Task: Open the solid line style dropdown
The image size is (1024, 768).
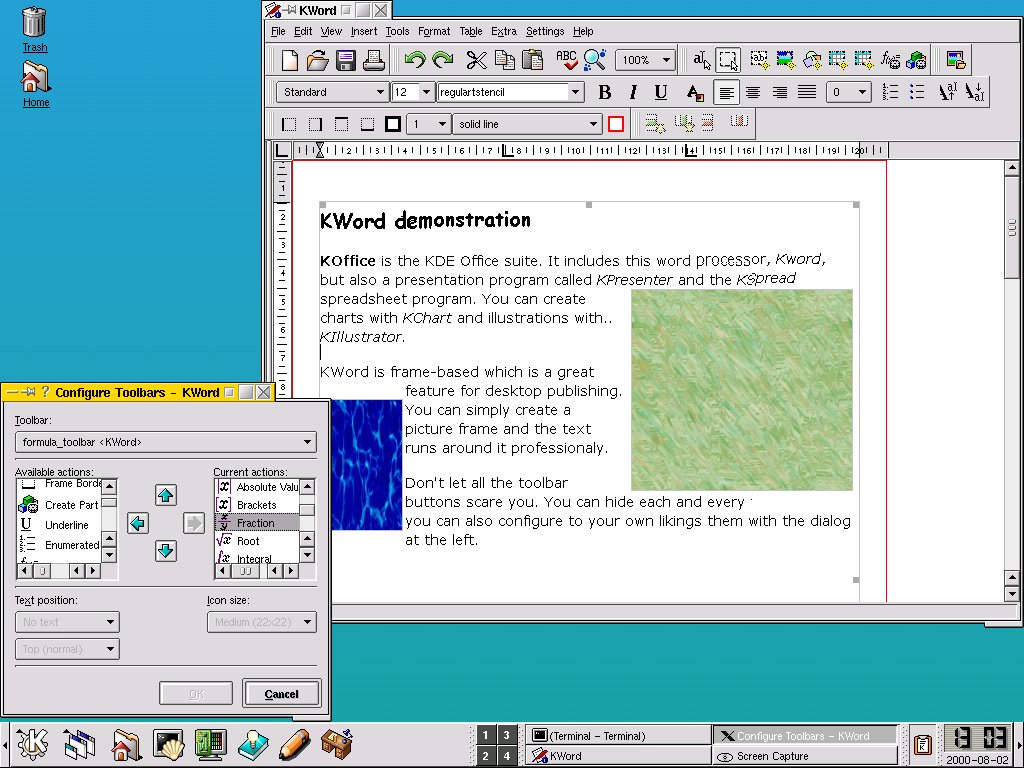Action: coord(526,124)
